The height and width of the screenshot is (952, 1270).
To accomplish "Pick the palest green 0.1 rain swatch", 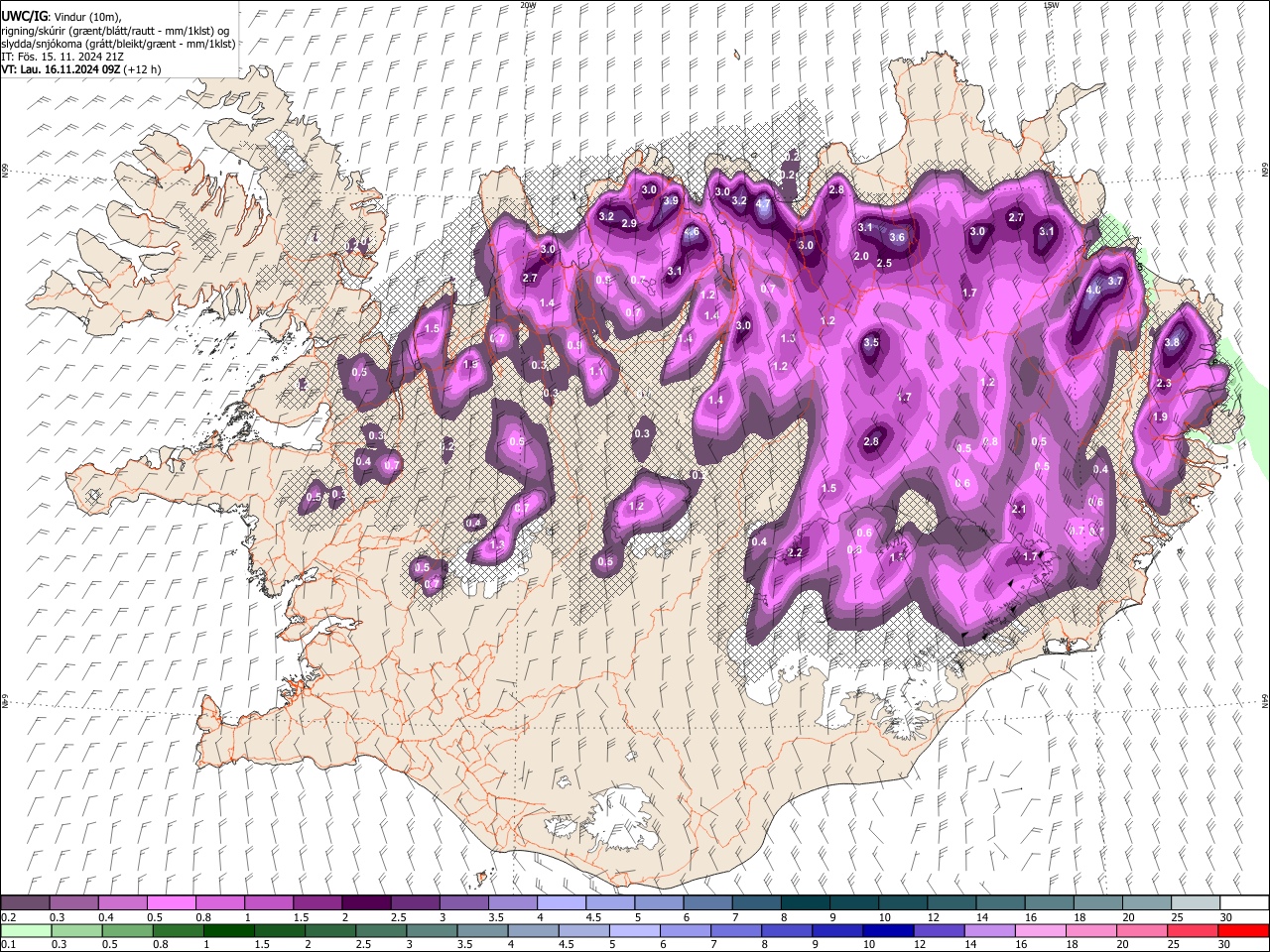I will point(26,931).
